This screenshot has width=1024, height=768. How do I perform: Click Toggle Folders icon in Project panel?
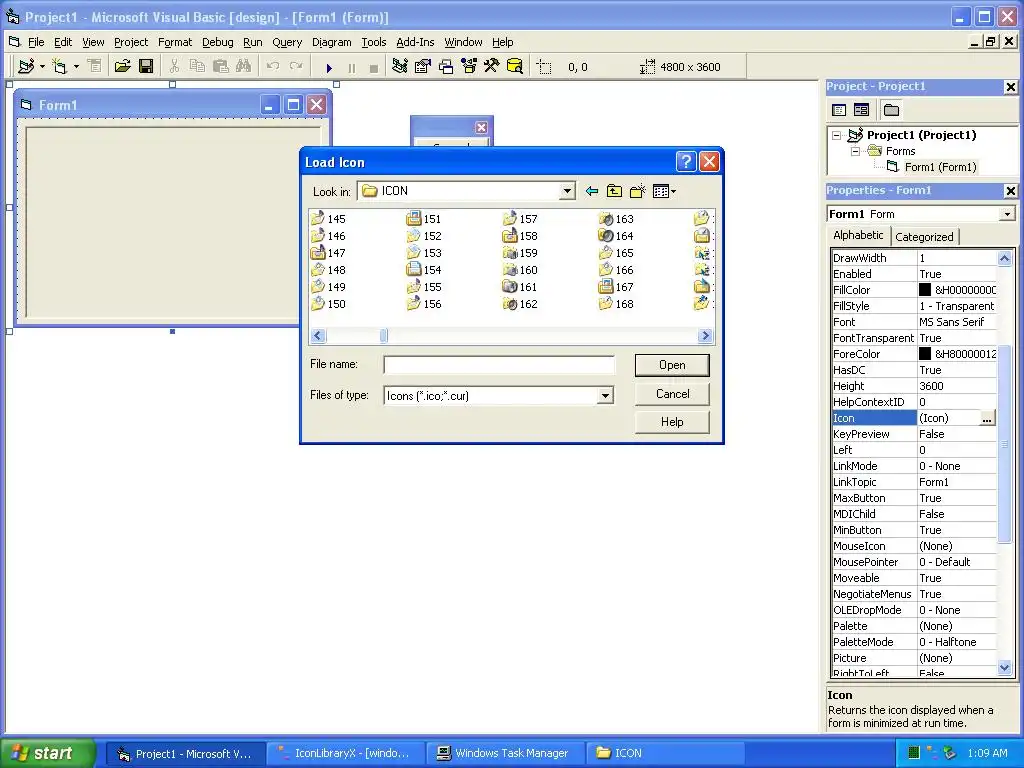[x=891, y=110]
